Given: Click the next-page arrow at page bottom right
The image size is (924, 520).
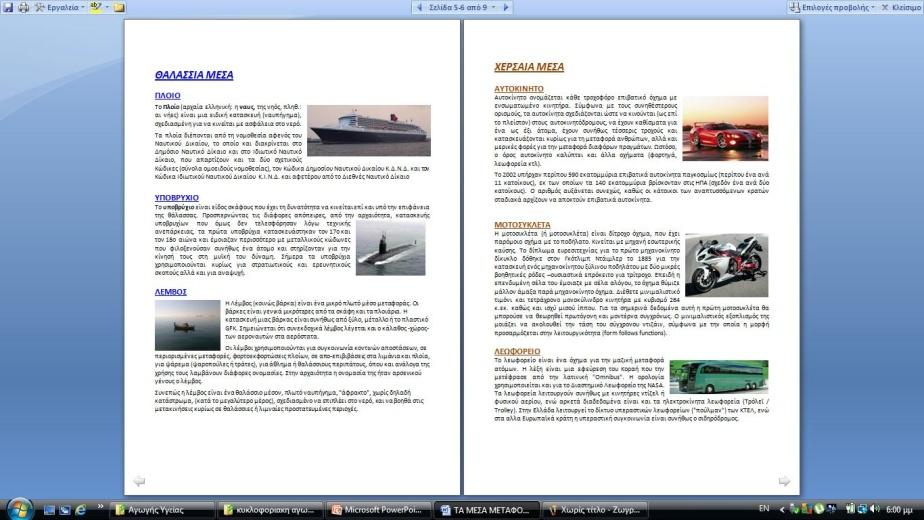Looking at the screenshot, I should pyautogui.click(x=784, y=481).
